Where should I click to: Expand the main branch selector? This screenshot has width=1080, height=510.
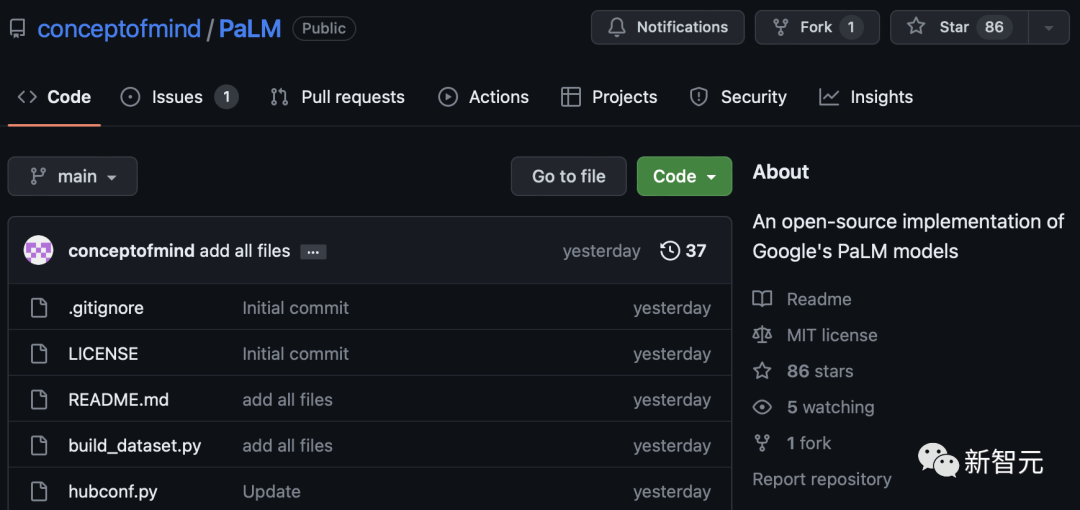pos(73,176)
